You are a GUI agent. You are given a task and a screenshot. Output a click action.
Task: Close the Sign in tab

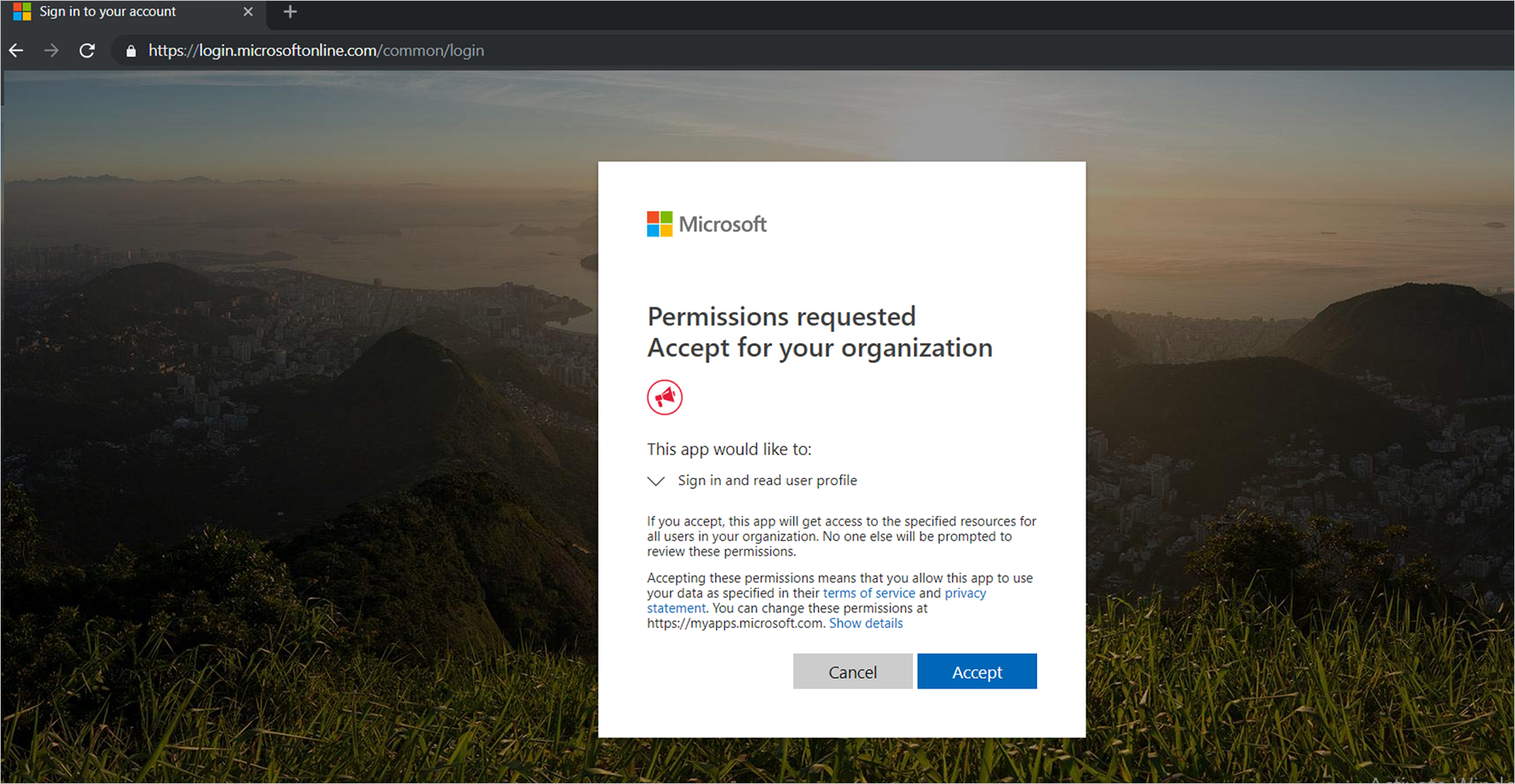click(x=248, y=11)
